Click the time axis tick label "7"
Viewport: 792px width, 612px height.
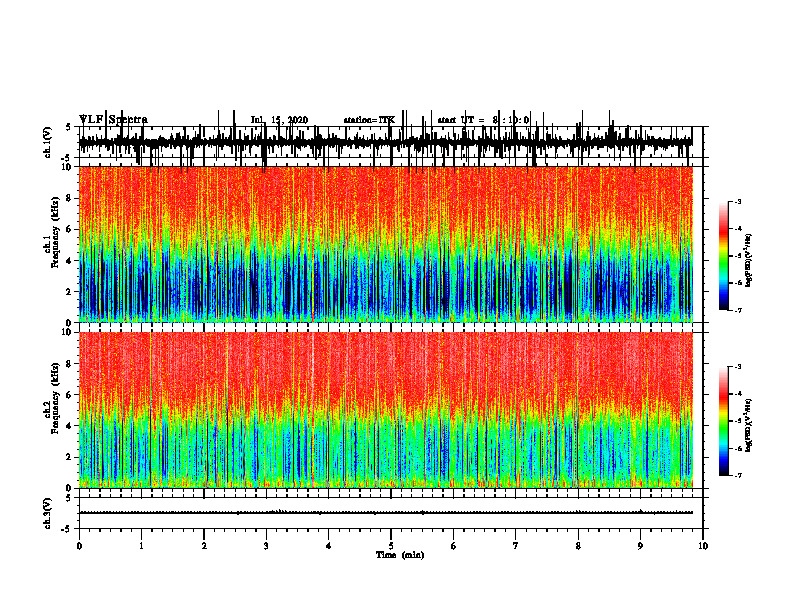516,546
